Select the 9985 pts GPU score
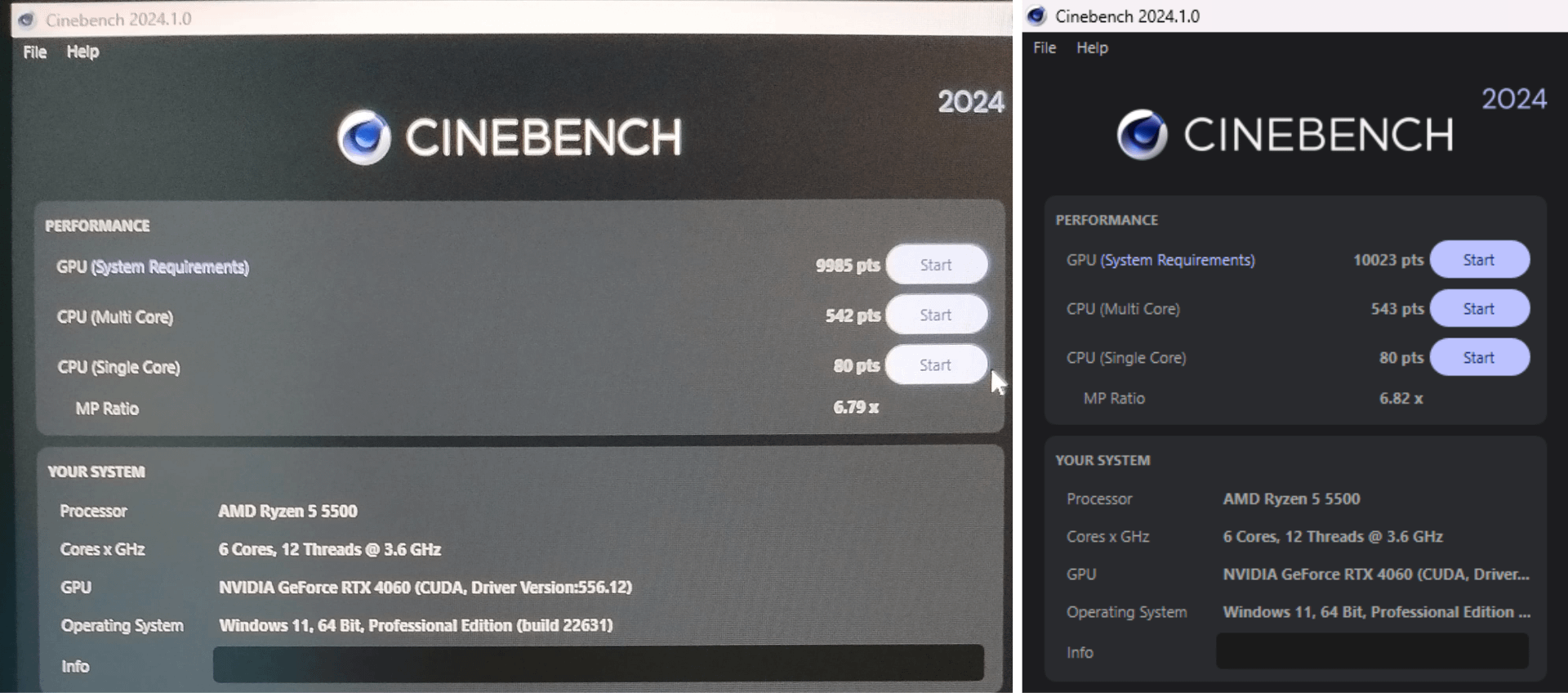Screen dimensions: 1568x693 (848, 266)
